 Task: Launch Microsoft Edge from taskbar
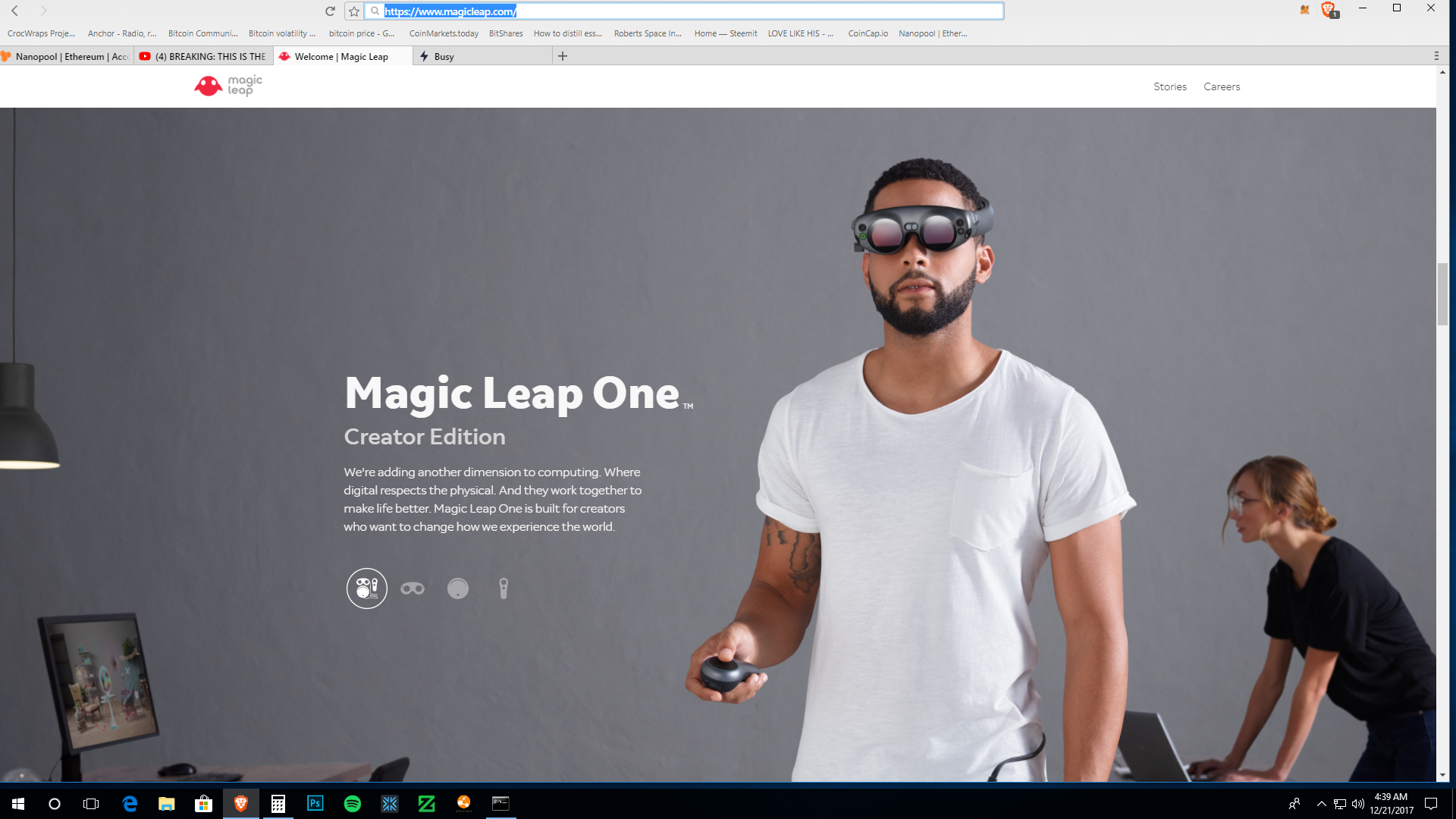click(x=130, y=804)
